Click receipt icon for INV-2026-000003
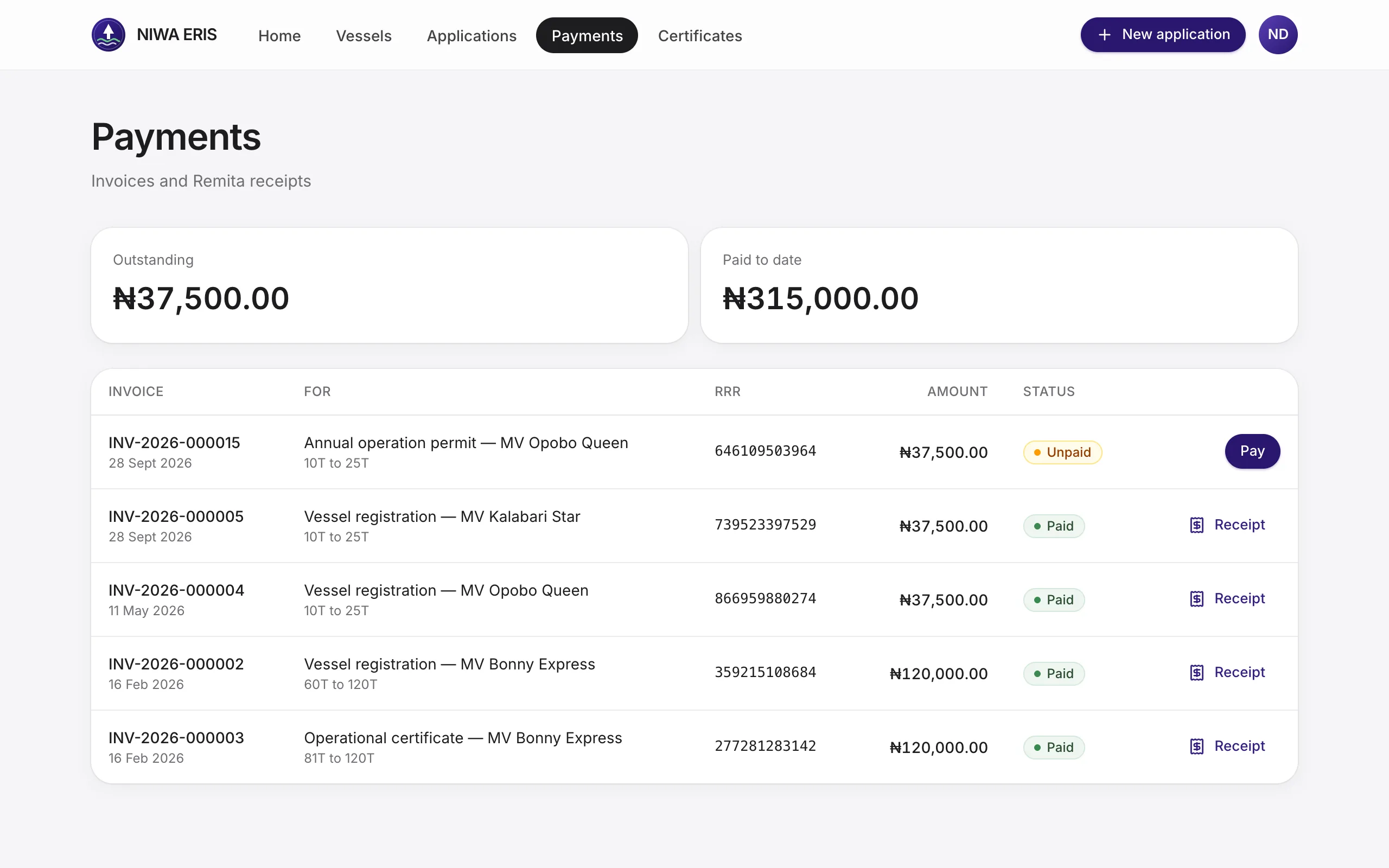This screenshot has height=868, width=1389. point(1197,746)
